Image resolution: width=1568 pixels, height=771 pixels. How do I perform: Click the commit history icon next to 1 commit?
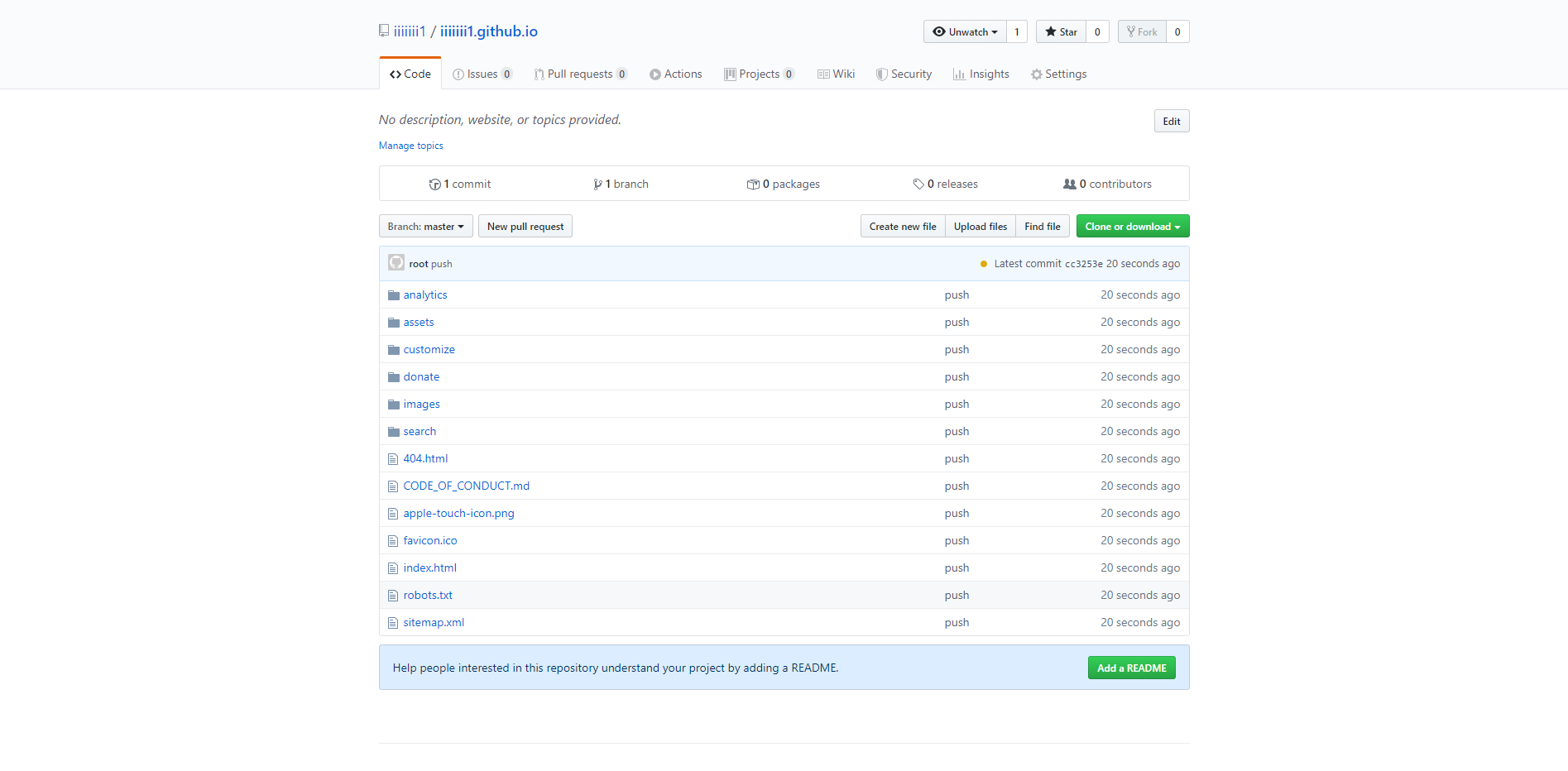(x=434, y=184)
